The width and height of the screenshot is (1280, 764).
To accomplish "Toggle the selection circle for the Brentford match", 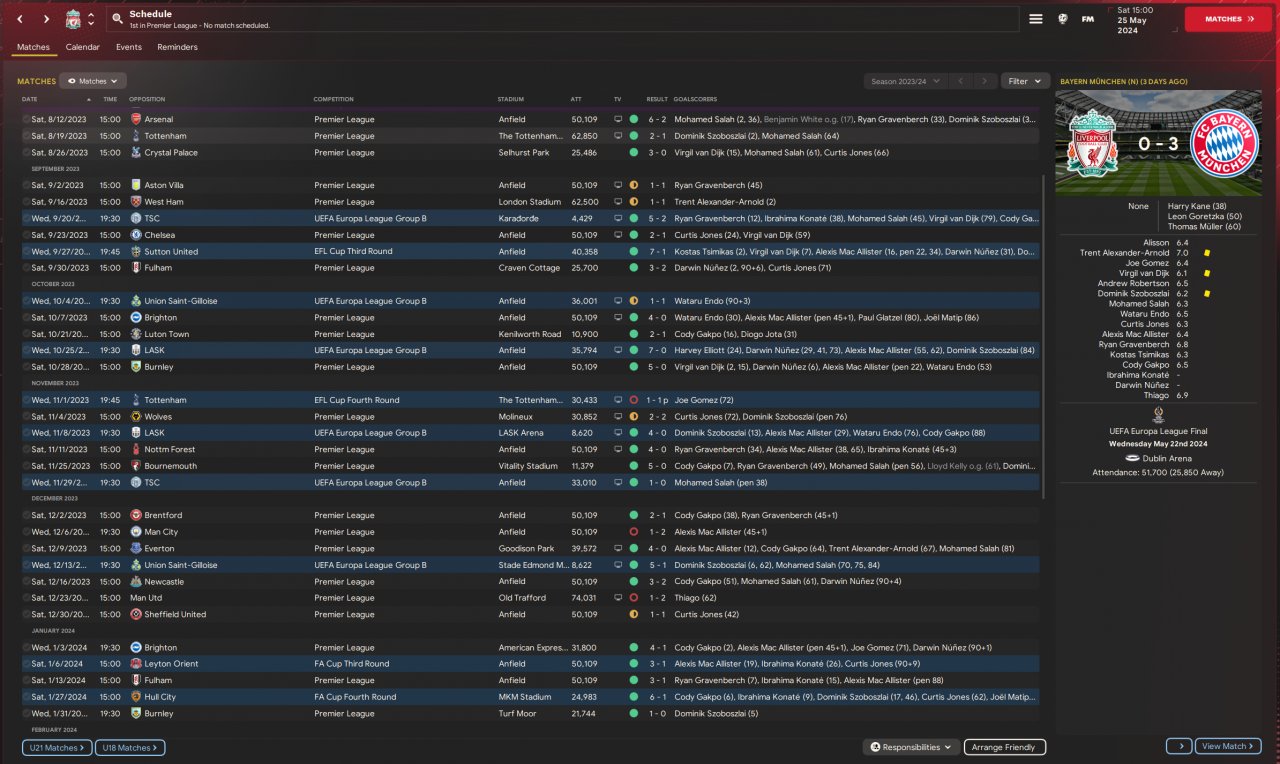I will point(26,516).
